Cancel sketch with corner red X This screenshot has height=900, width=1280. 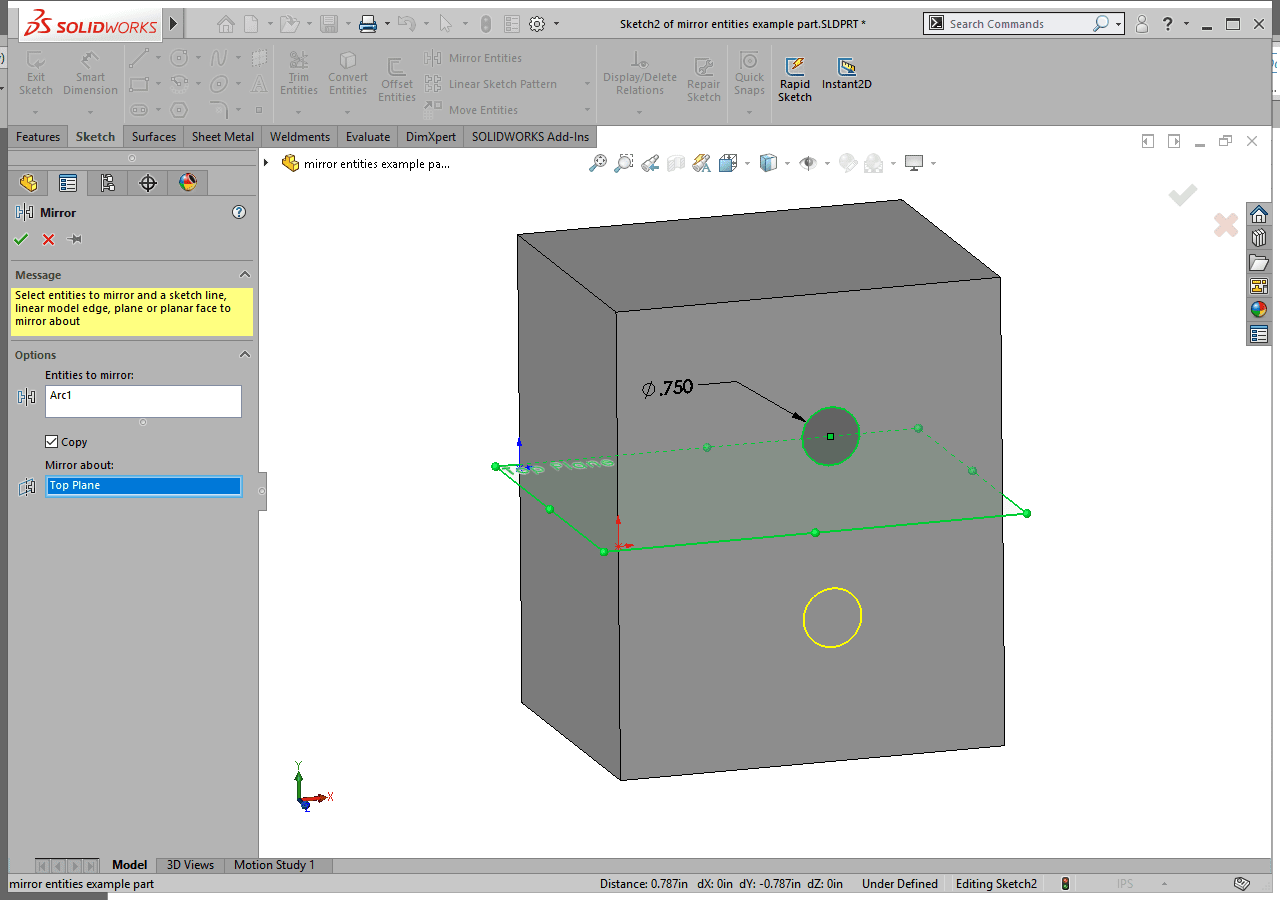(x=1226, y=225)
